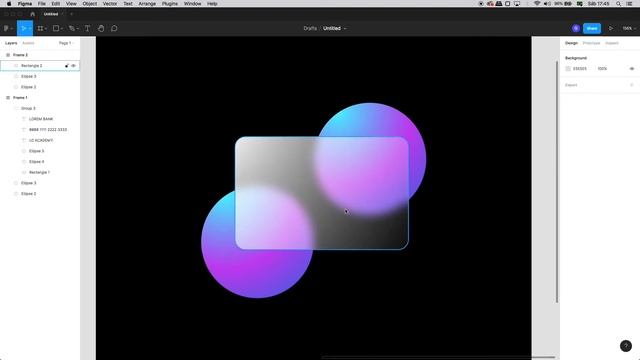Click the ellipse icon beside Ellipse 4 layer
The image size is (640, 360).
(x=24, y=162)
